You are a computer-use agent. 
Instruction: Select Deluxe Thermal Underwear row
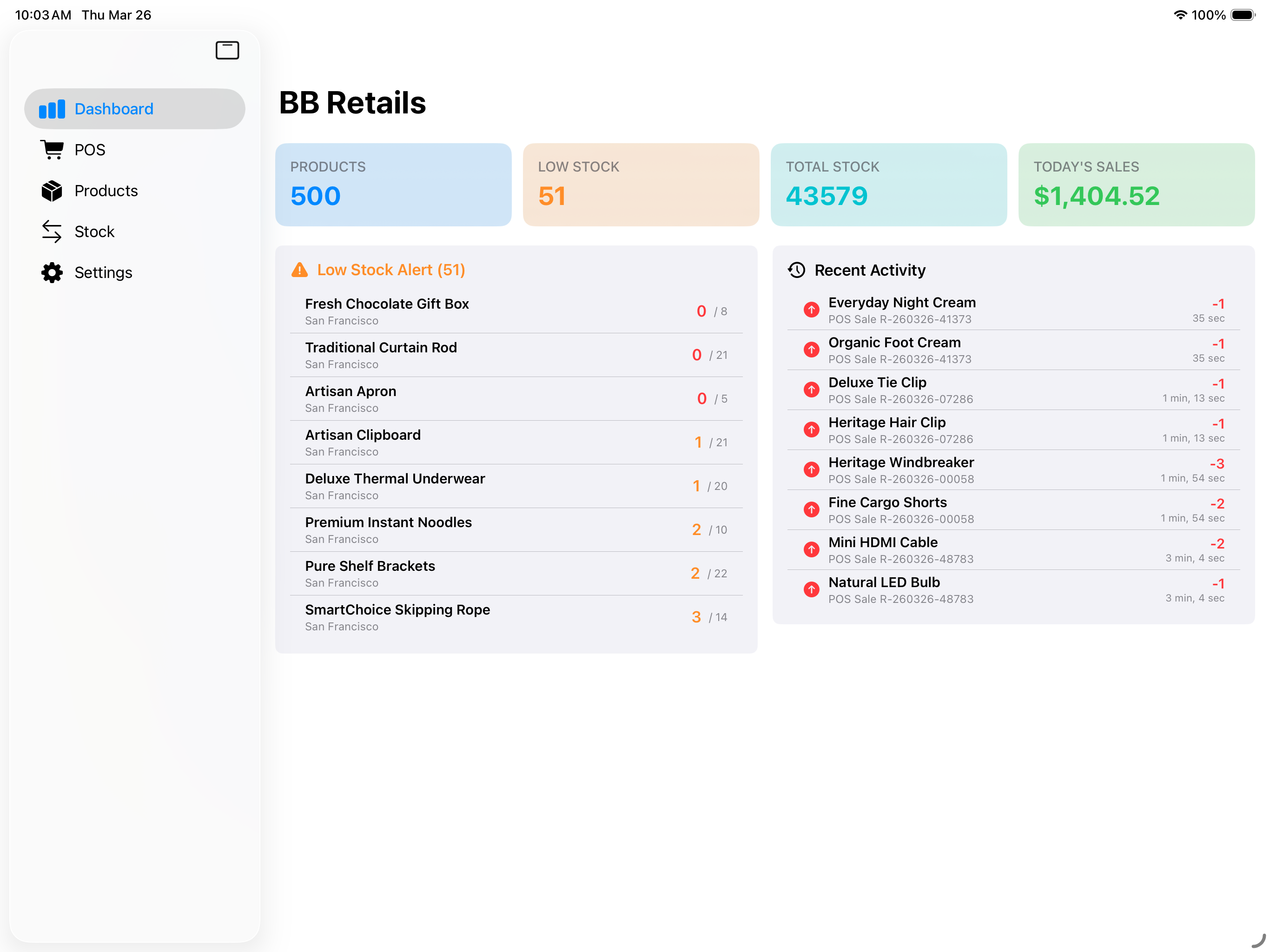click(x=516, y=486)
